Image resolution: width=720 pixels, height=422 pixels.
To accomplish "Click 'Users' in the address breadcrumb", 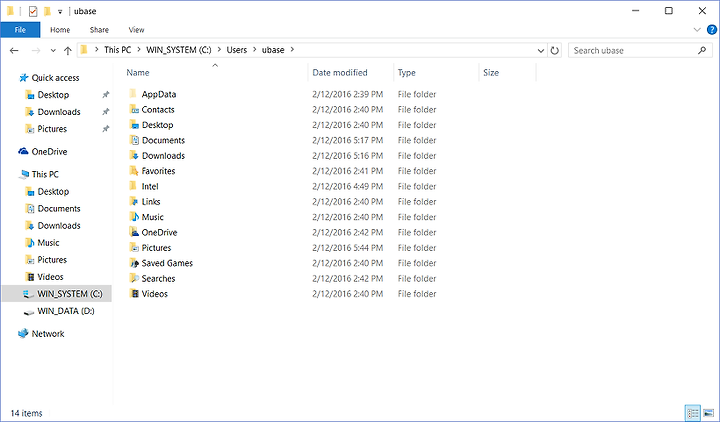I will pos(236,50).
